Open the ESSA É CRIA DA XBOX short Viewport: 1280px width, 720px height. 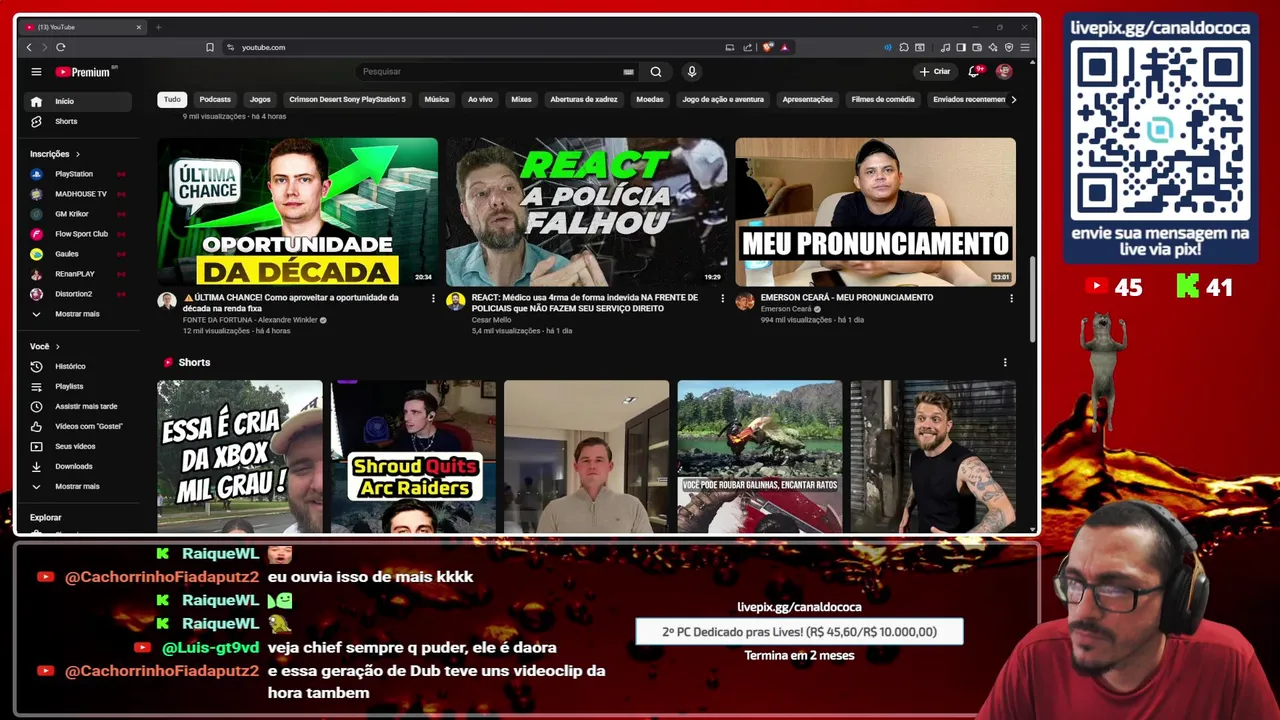(x=240, y=456)
